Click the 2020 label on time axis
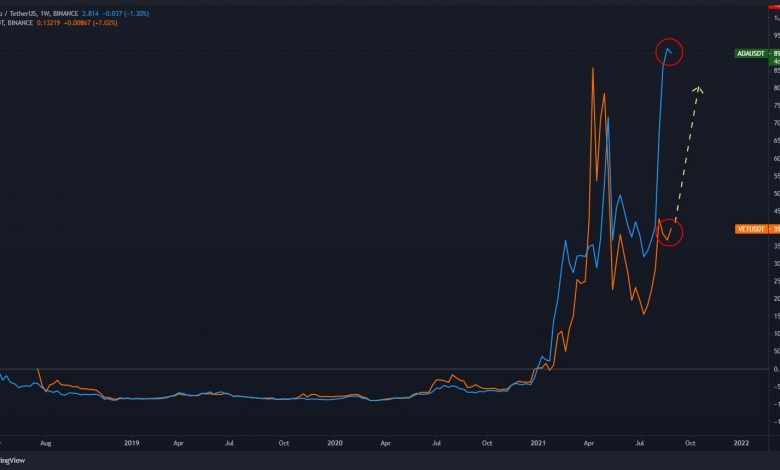Screen dimensions: 780x470 335,441
